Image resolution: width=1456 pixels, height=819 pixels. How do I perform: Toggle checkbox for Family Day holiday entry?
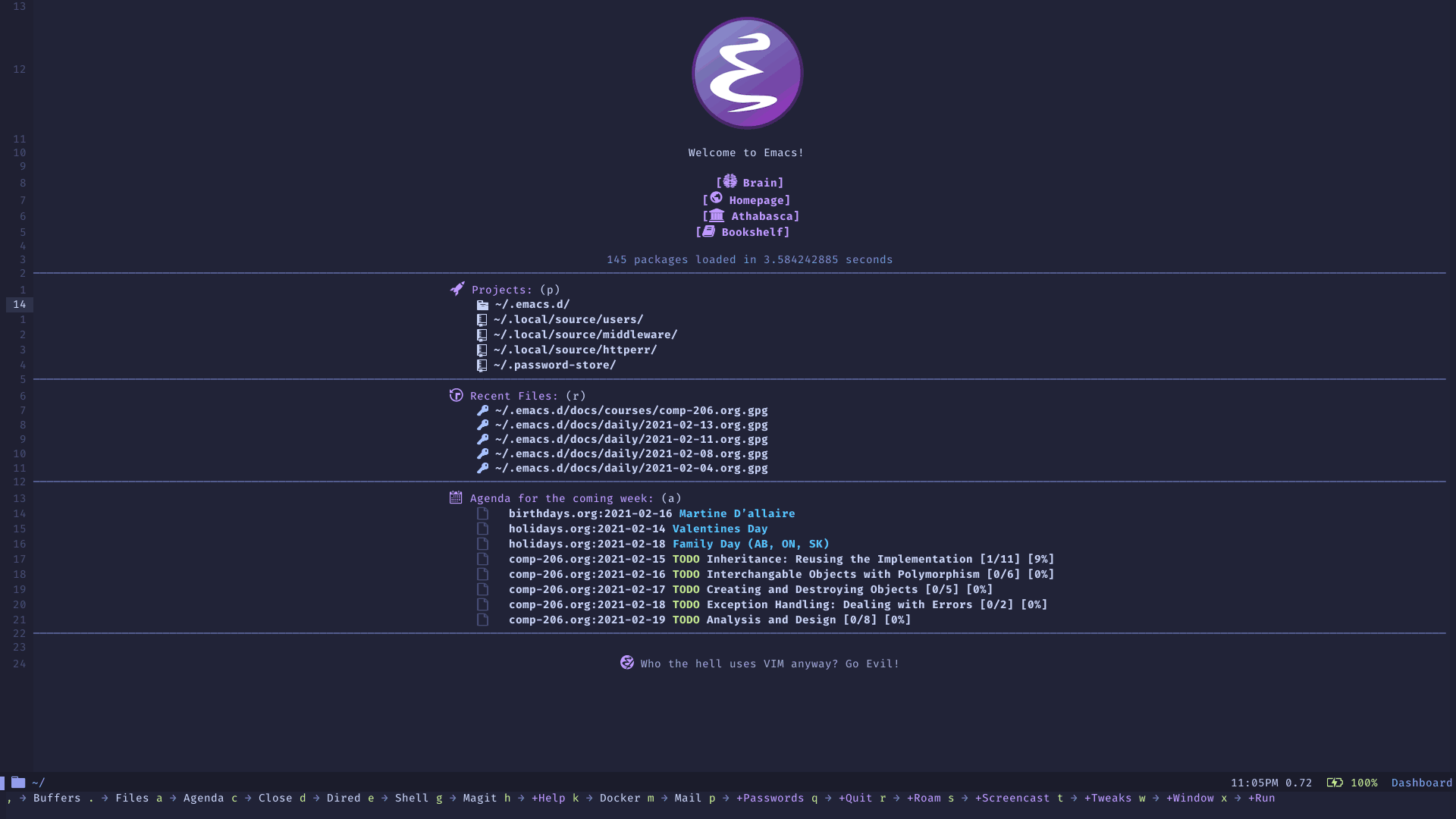click(x=482, y=543)
